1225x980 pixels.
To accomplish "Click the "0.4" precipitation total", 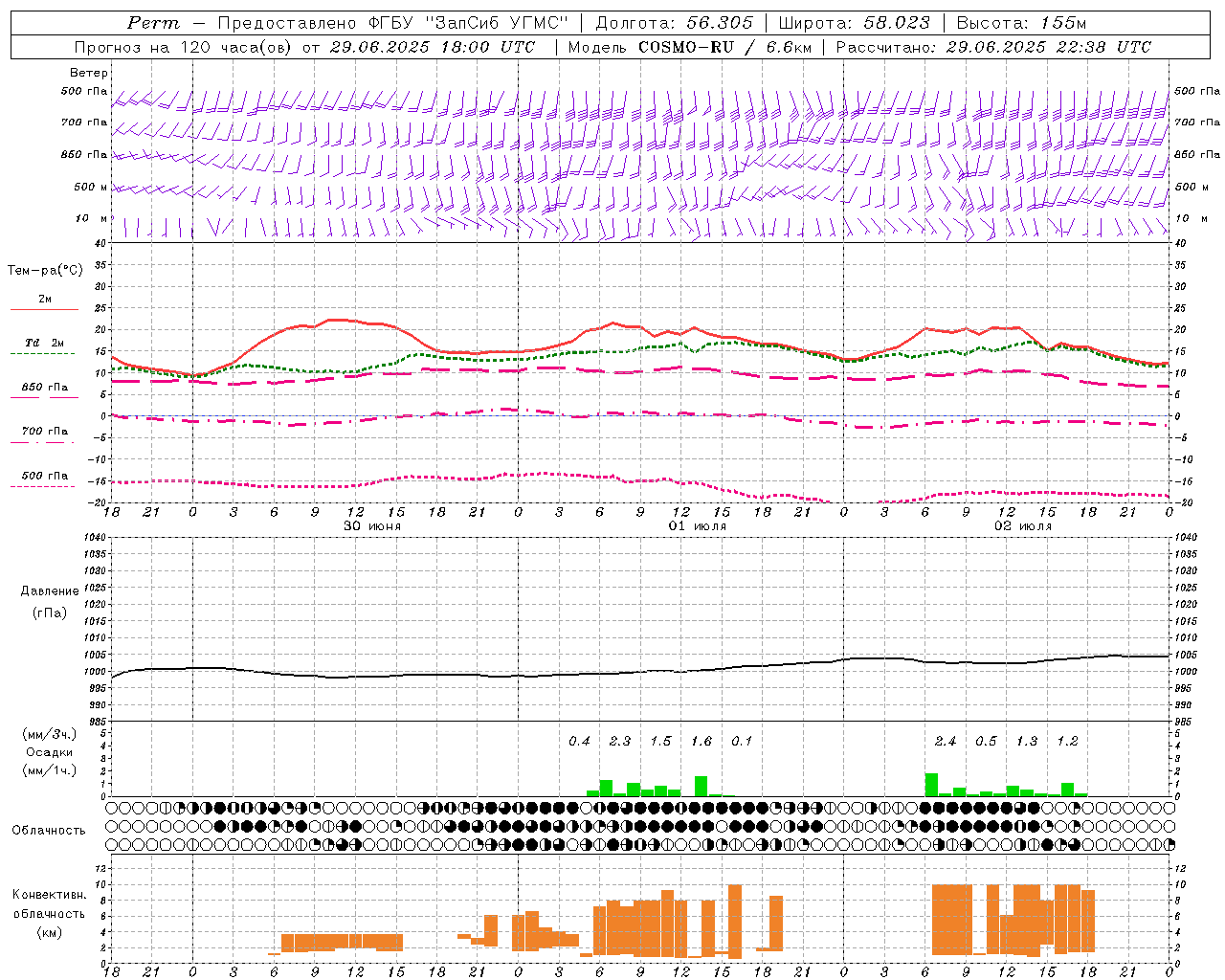I will tap(579, 742).
